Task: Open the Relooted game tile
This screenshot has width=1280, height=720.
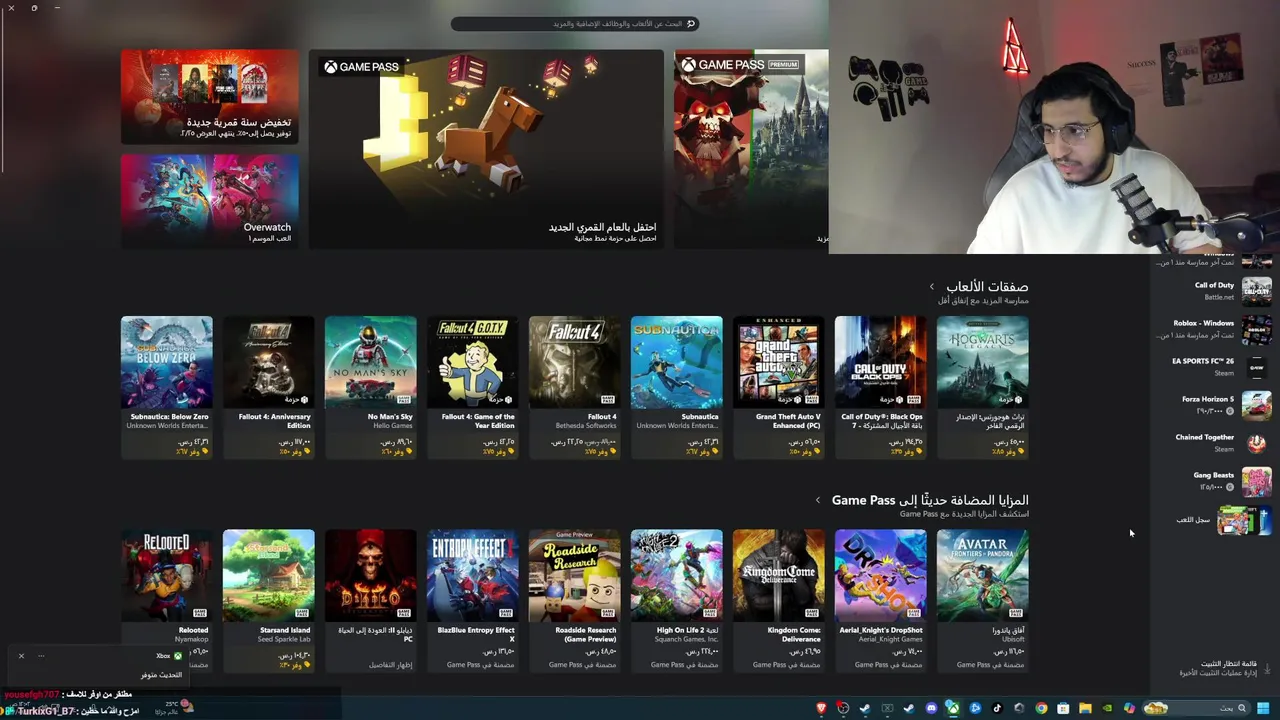Action: point(167,600)
